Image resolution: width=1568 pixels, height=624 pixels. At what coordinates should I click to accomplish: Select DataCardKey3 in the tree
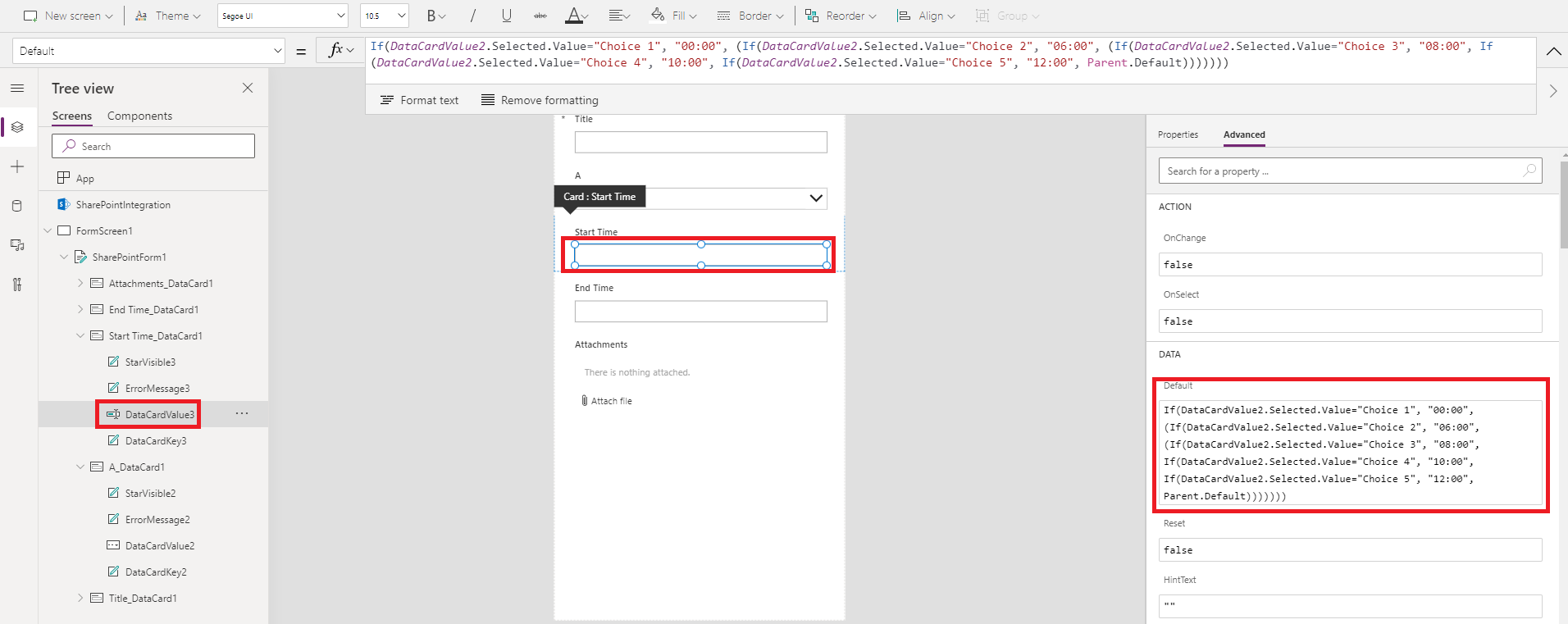148,441
